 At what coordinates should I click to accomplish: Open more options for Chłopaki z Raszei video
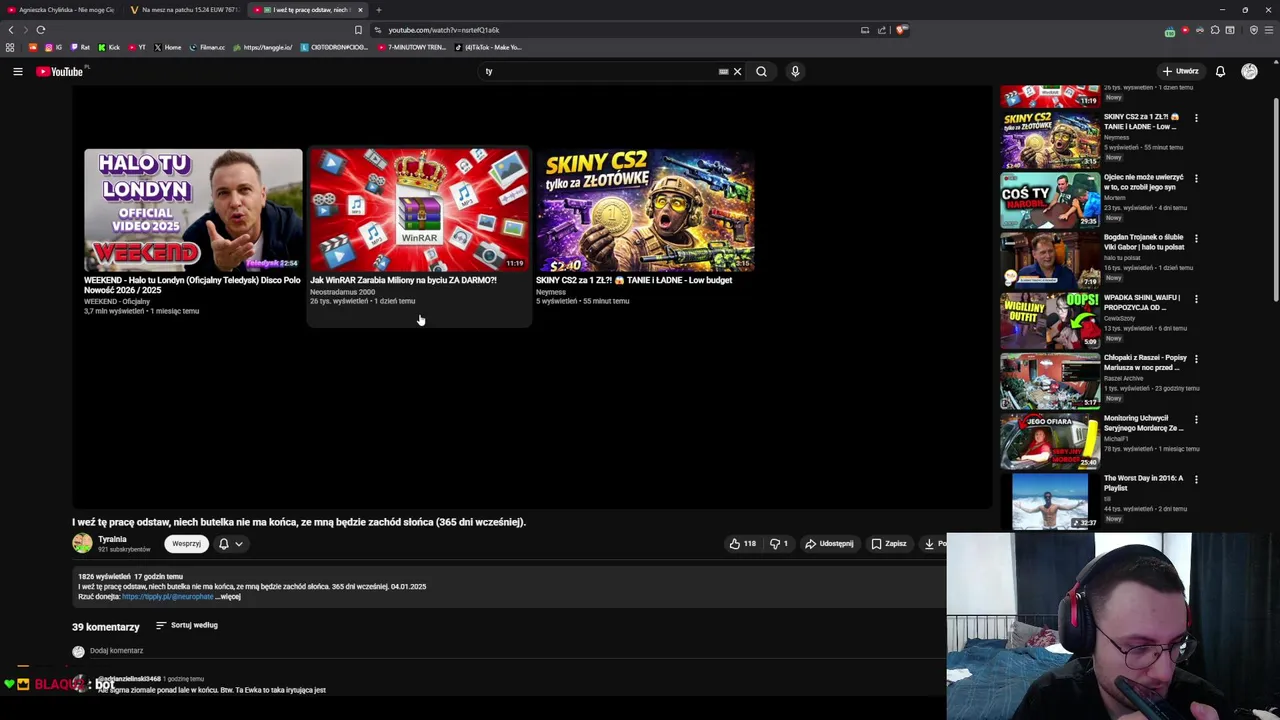pyautogui.click(x=1196, y=359)
